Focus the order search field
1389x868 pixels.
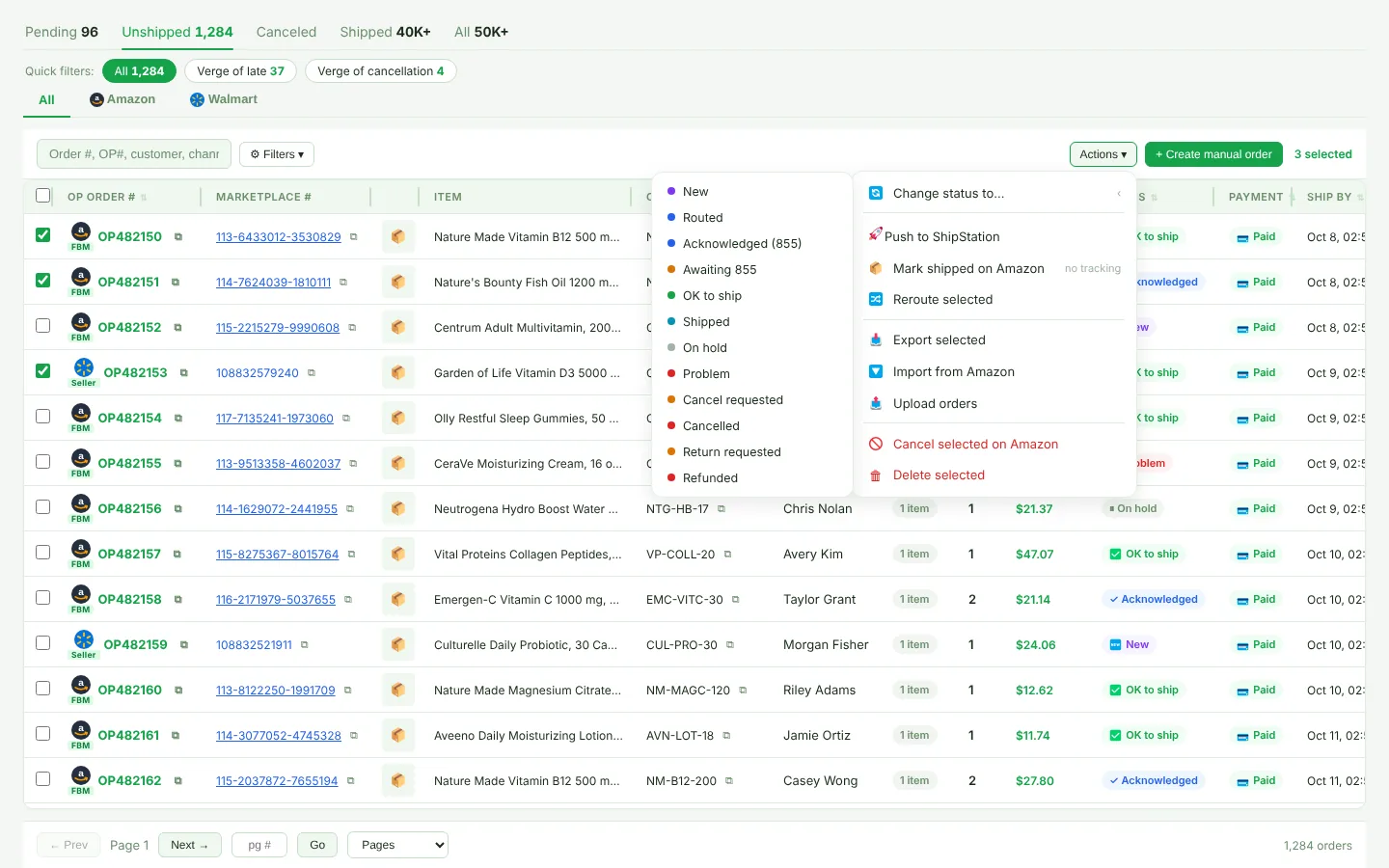click(x=134, y=154)
